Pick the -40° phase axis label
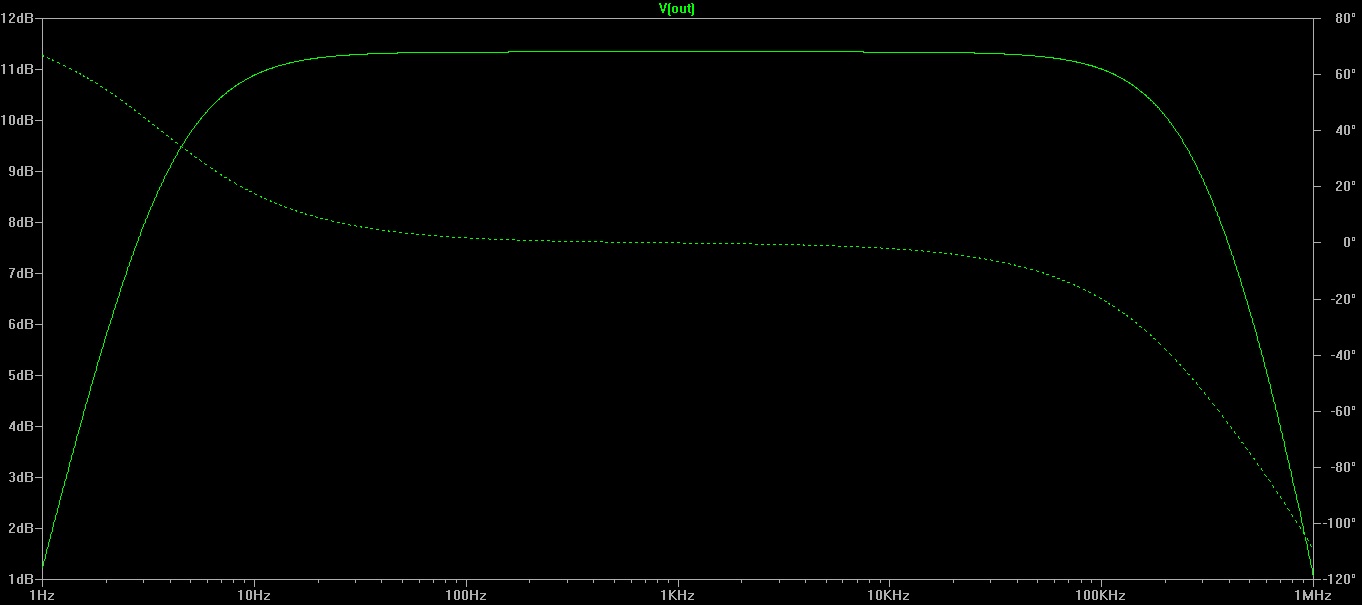The image size is (1362, 605). [x=1344, y=354]
